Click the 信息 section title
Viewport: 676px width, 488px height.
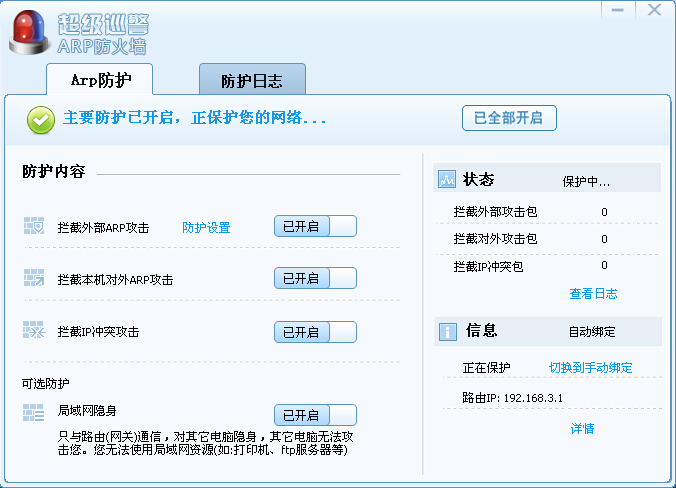[x=482, y=330]
